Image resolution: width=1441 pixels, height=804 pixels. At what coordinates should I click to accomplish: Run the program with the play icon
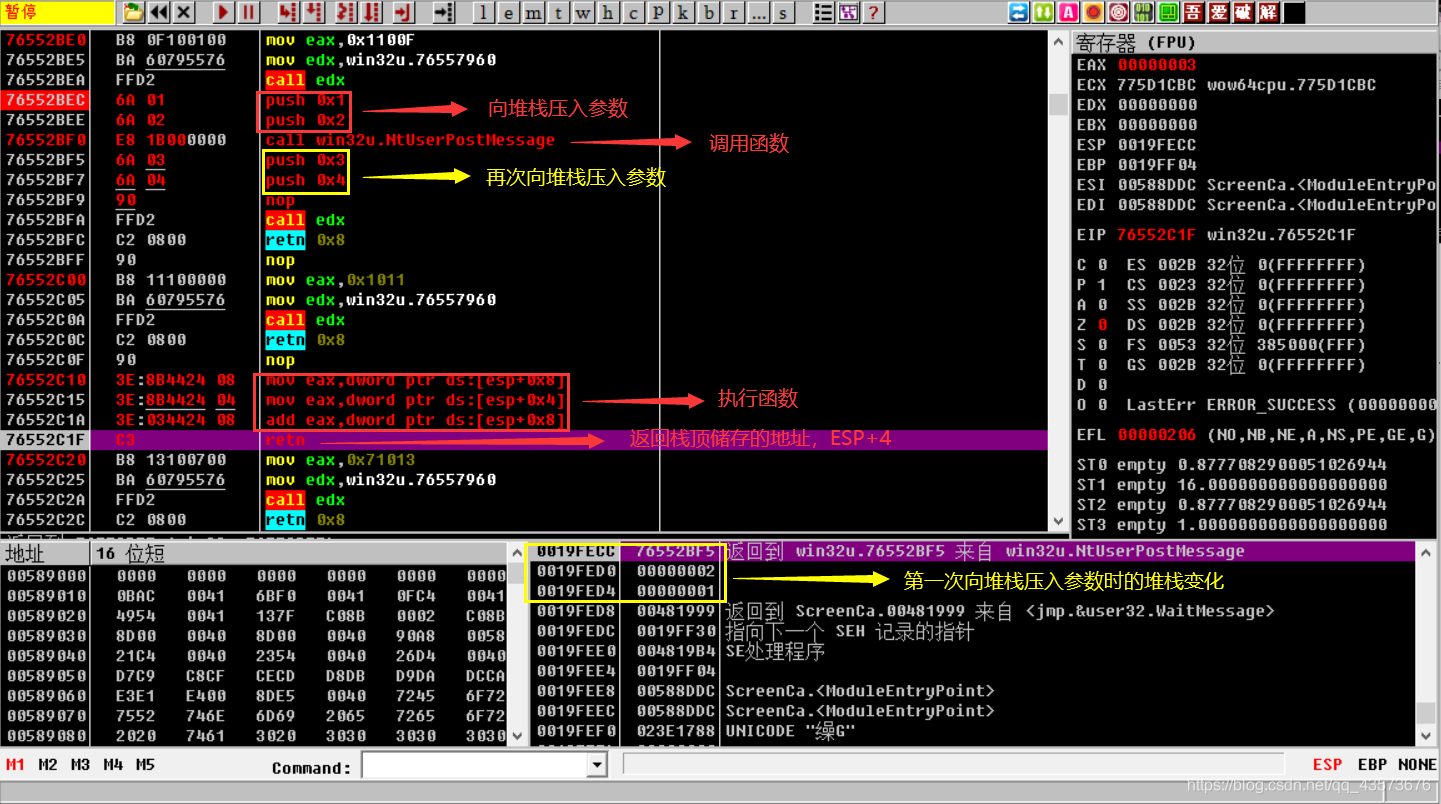pyautogui.click(x=224, y=13)
